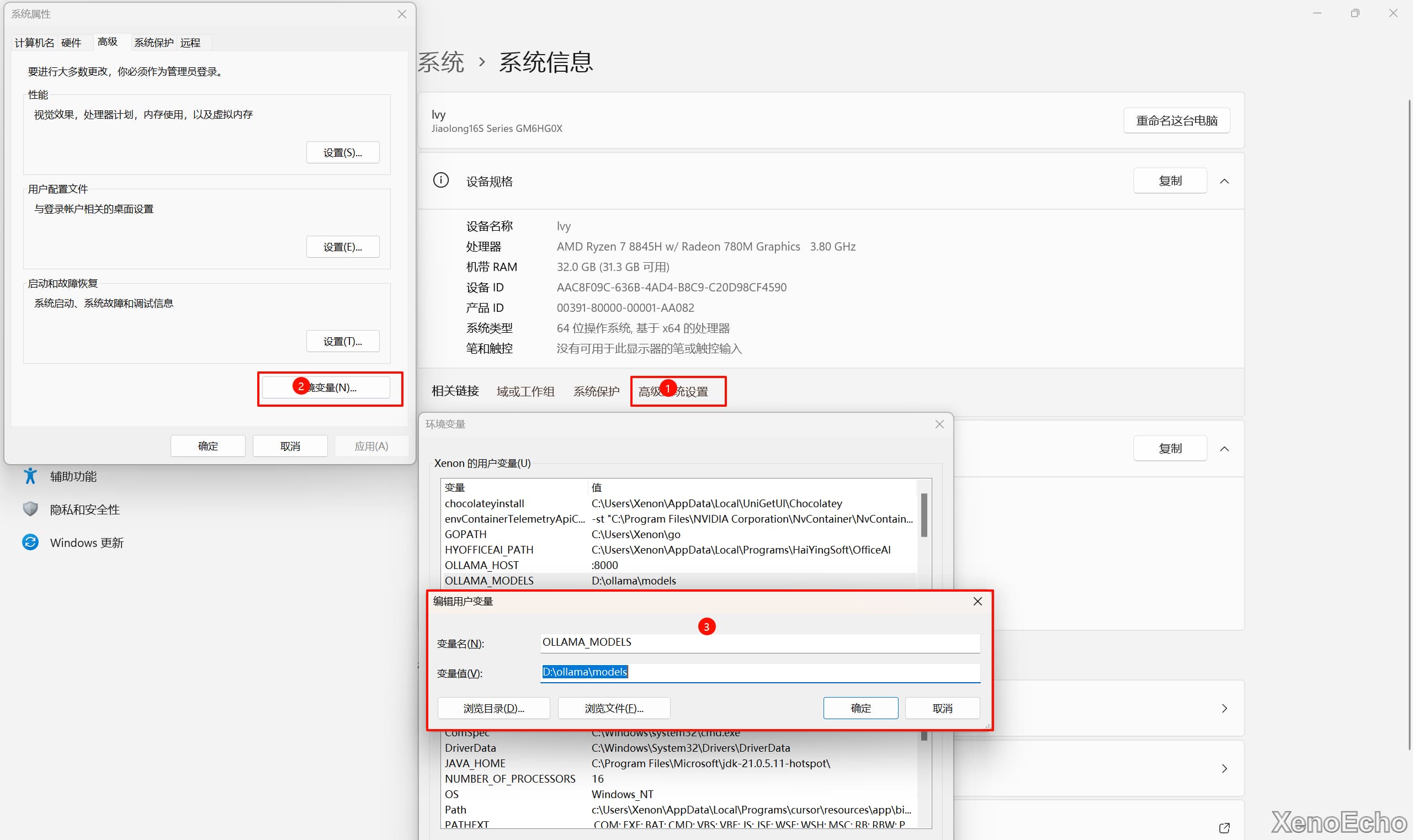Click 浏览目录(D)... button

tap(493, 708)
